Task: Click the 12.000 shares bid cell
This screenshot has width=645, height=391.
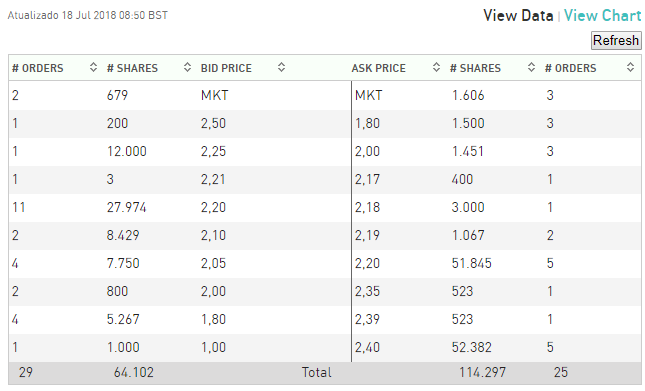Action: coord(126,151)
